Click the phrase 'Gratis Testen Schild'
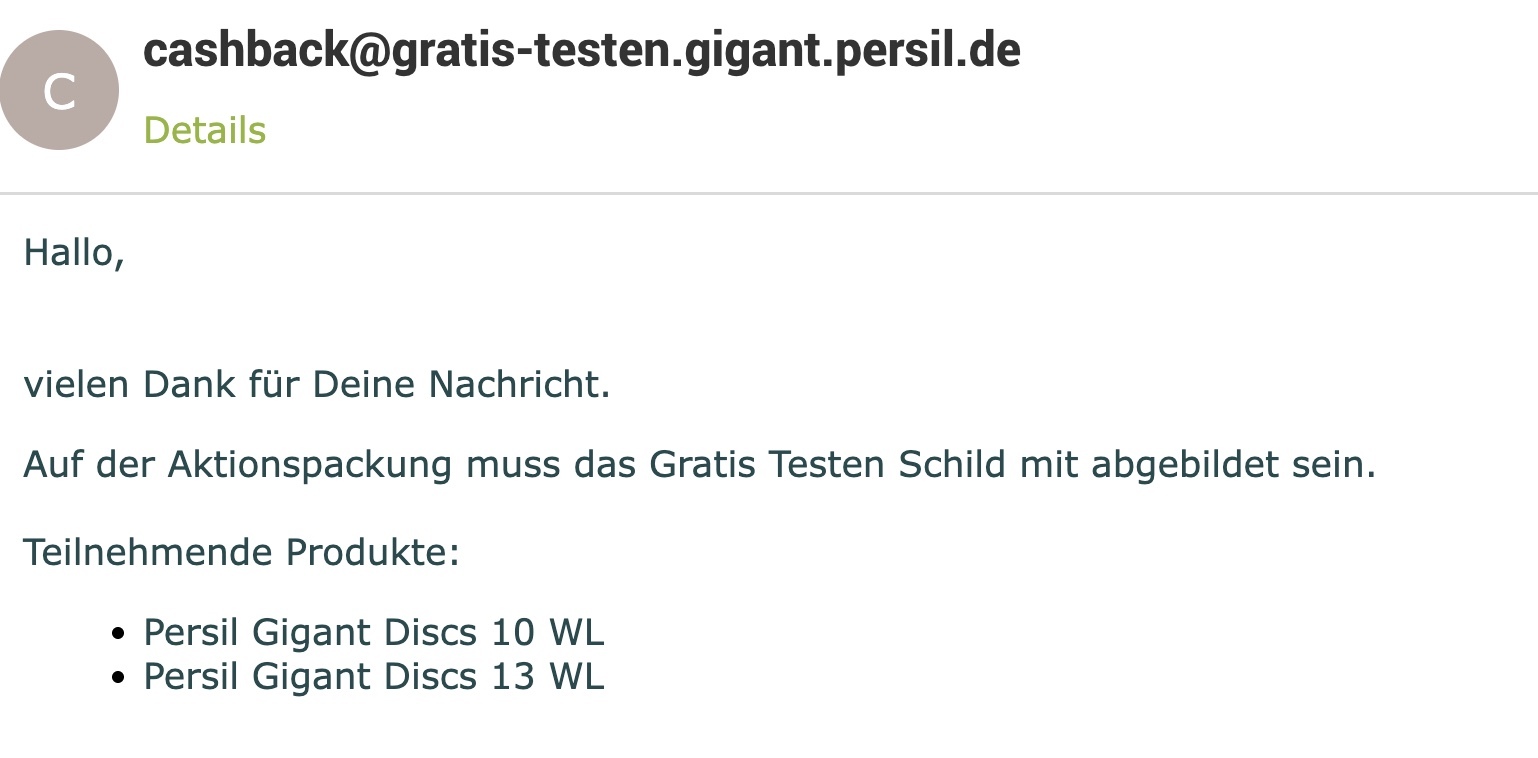The image size is (1538, 758). [x=827, y=464]
